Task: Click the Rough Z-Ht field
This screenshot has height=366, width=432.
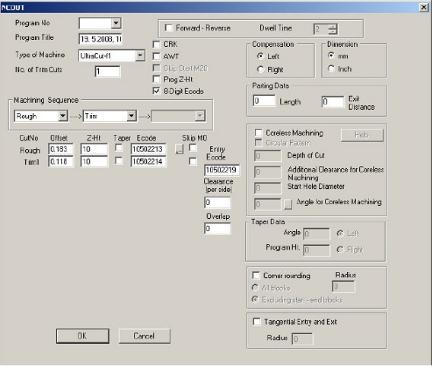Action: coord(94,149)
